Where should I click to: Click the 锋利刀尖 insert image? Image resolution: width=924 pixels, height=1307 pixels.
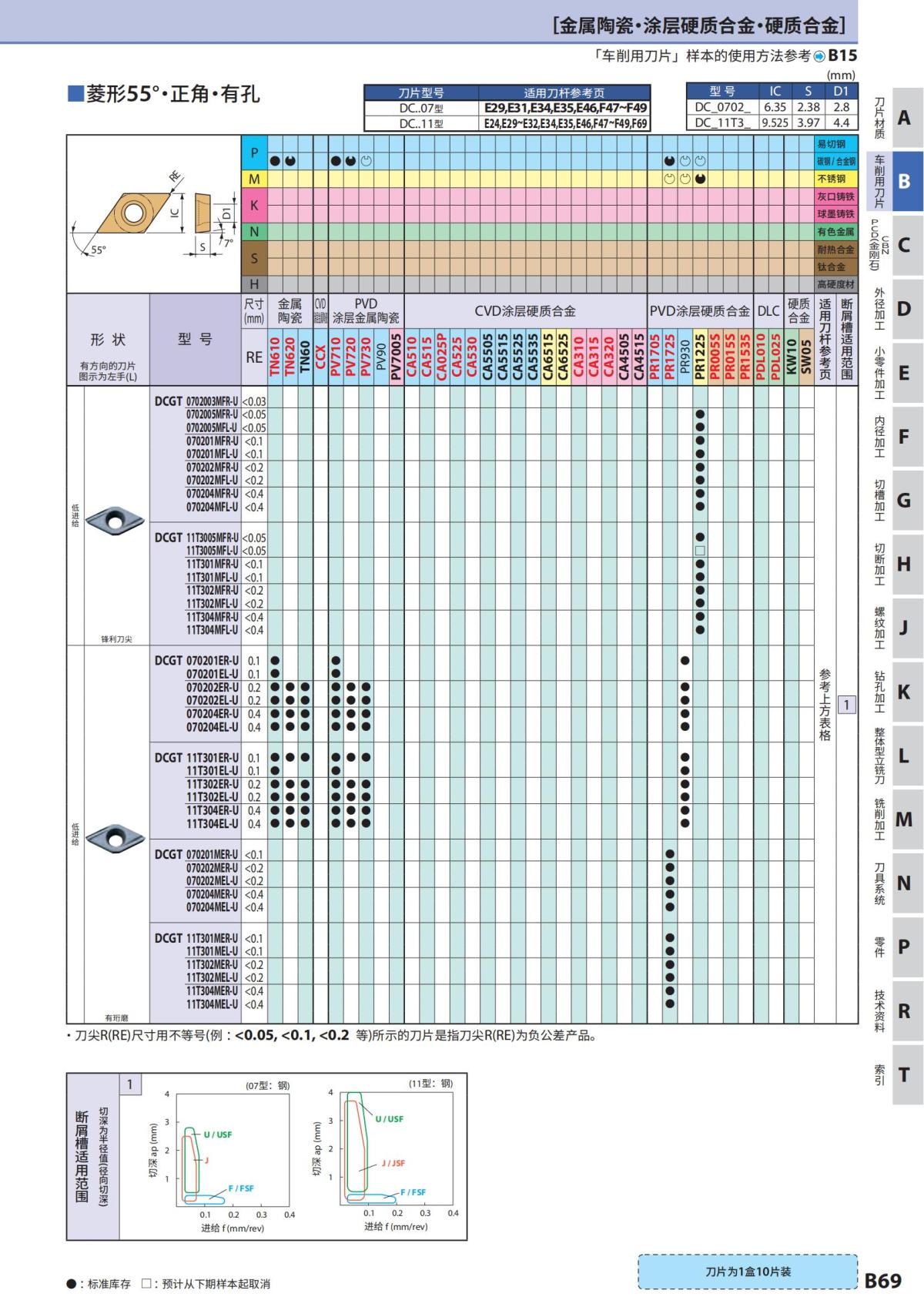[x=115, y=519]
